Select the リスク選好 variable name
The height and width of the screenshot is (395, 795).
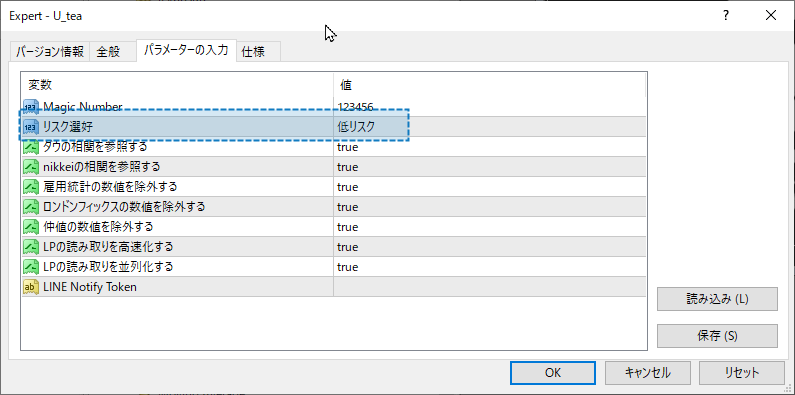pos(67,127)
